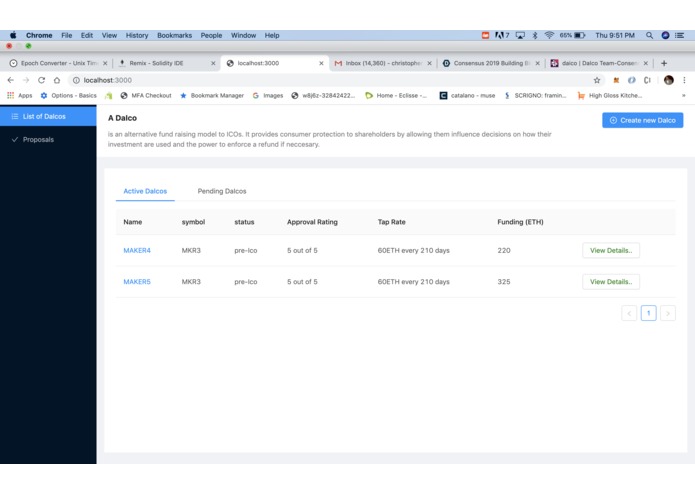Open Notification Center list icon
695x494 pixels.
[679, 35]
